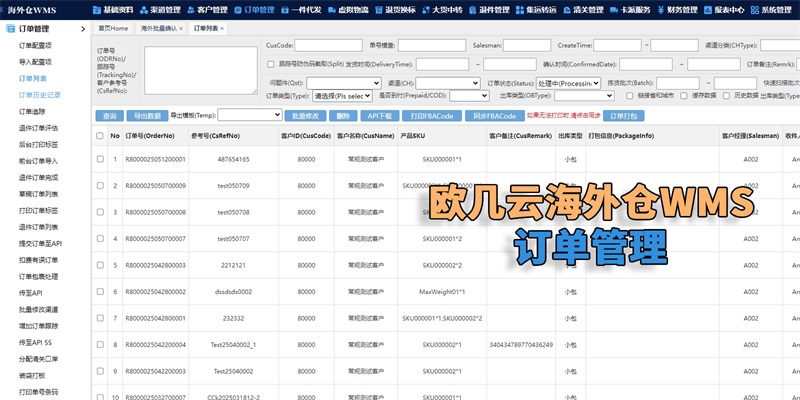This screenshot has width=800, height=400.
Task: Switch to the 首页Home tab
Action: [113, 29]
